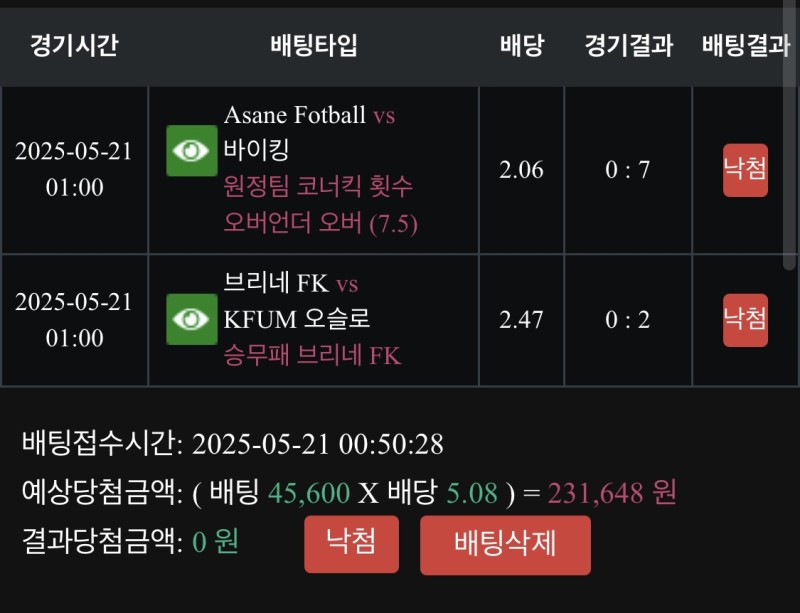Click the 낙첨 badge in the 브리네 FK row
Viewport: 800px width, 613px height.
pyautogui.click(x=745, y=320)
